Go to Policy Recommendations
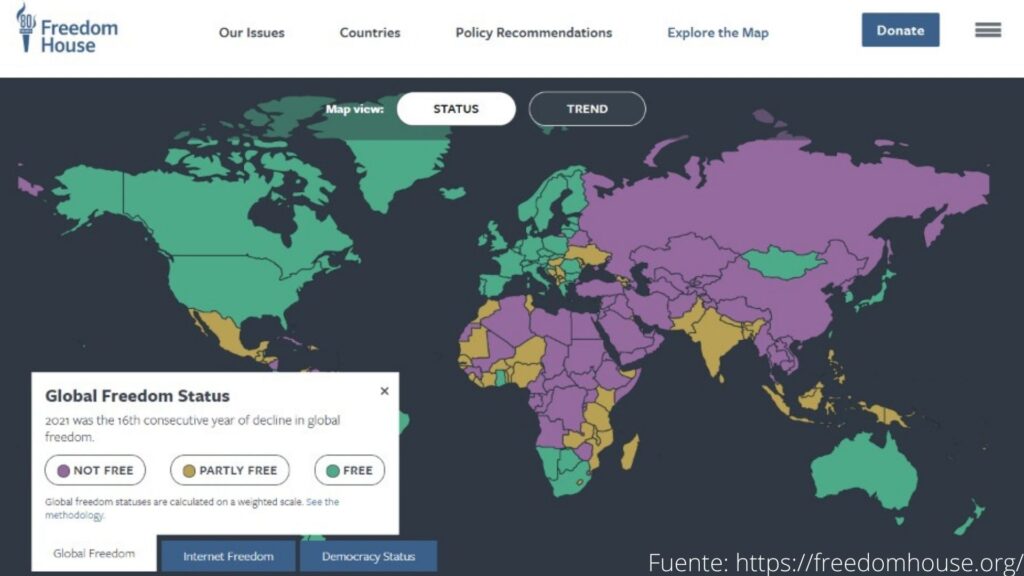Image resolution: width=1024 pixels, height=576 pixels. (x=534, y=33)
